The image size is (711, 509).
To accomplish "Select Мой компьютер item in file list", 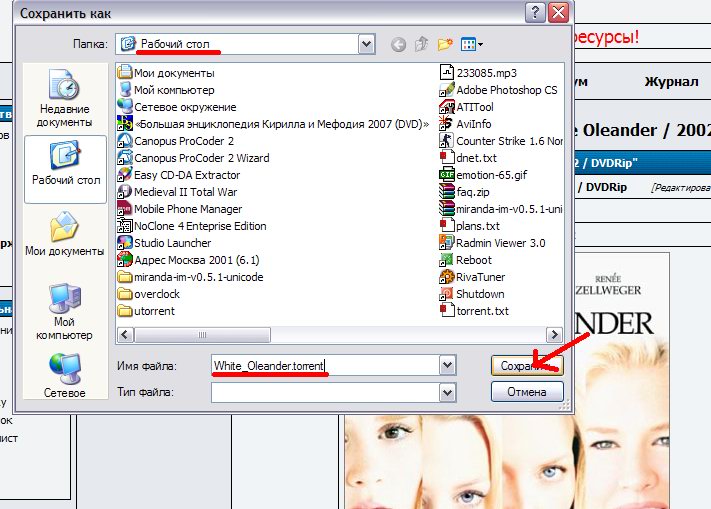I will click(166, 90).
